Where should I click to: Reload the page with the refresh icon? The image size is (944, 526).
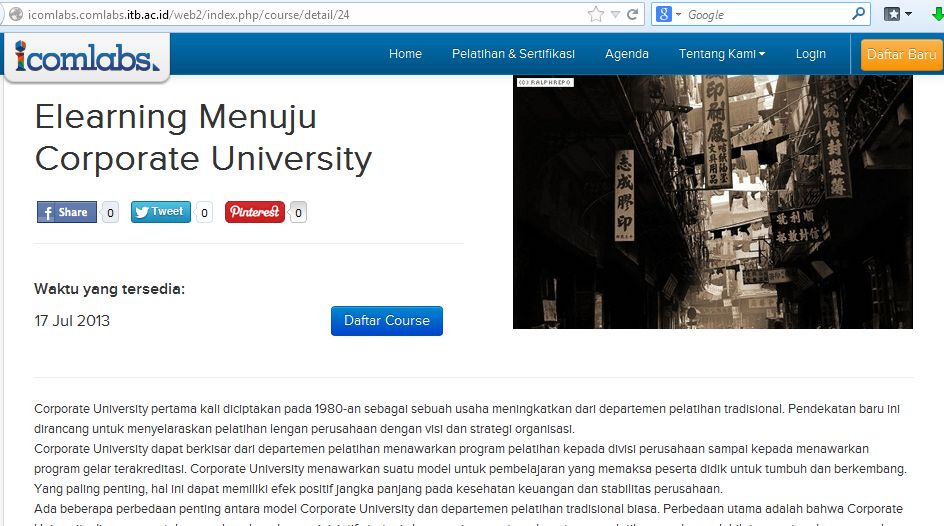[632, 15]
